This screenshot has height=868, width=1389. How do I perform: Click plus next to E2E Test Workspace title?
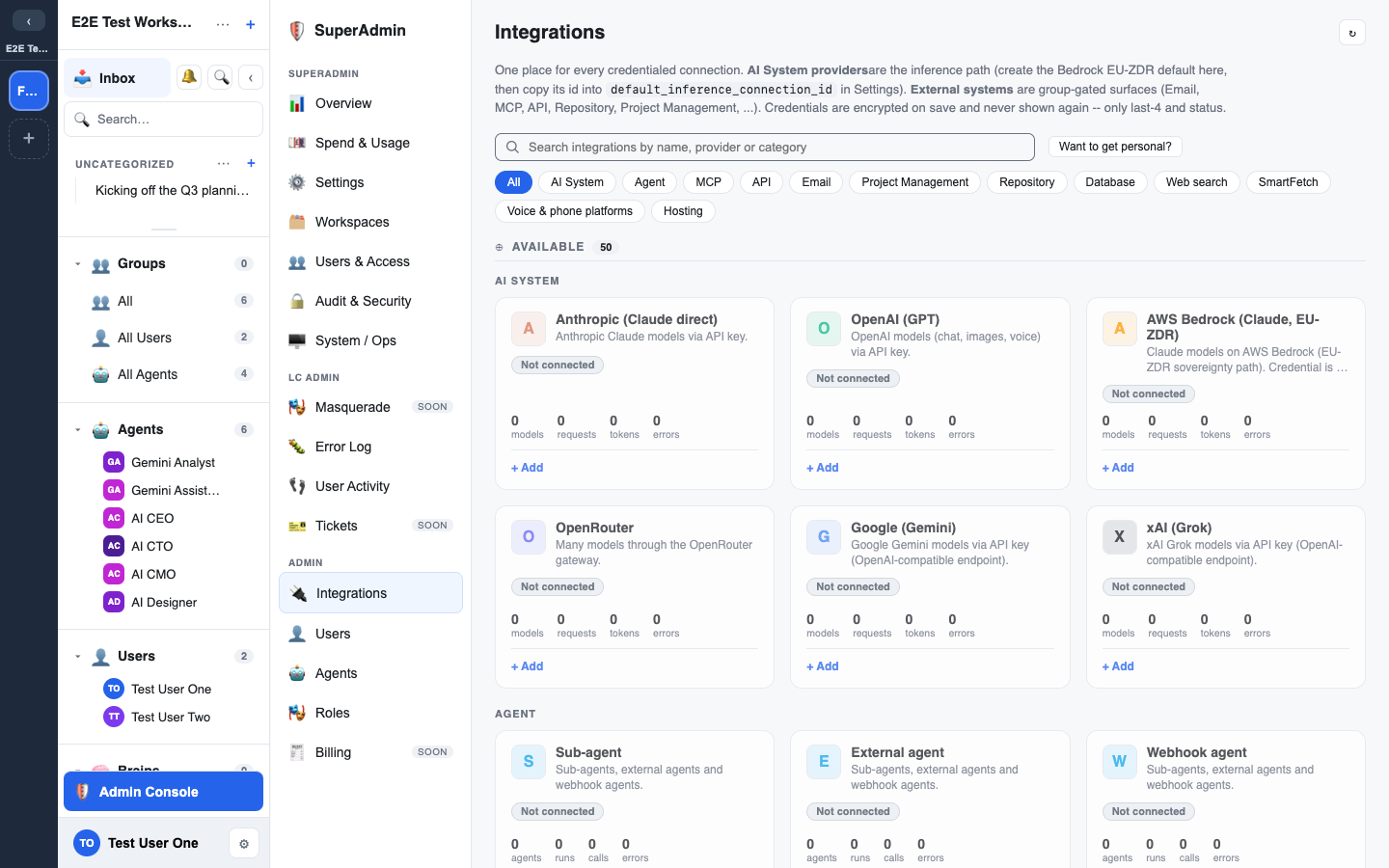pos(251,24)
